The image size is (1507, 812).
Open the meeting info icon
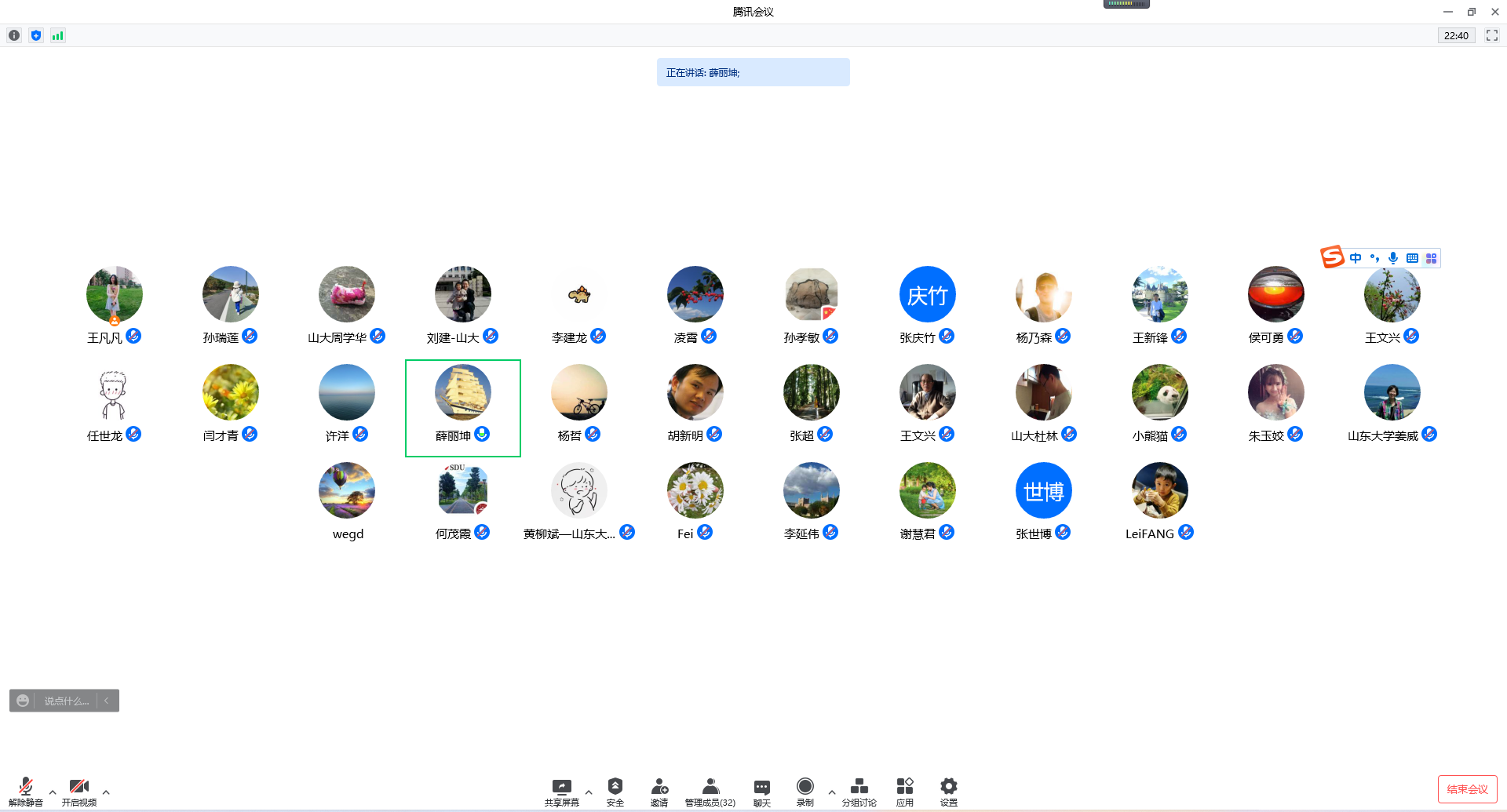point(14,35)
